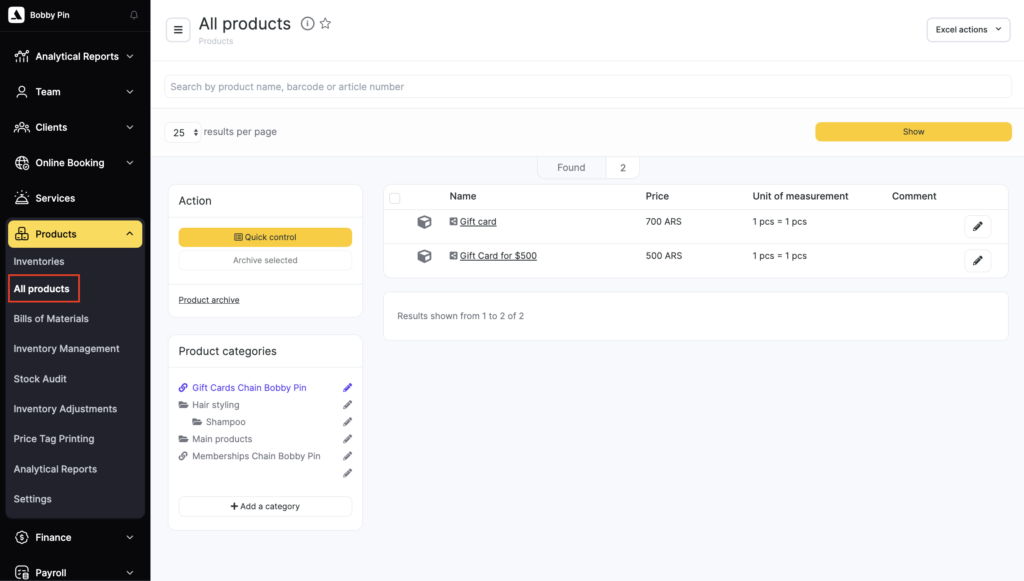Screen dimensions: 1024x581
Task: Edit Gift Card for $500 with pencil
Action: click(x=977, y=261)
